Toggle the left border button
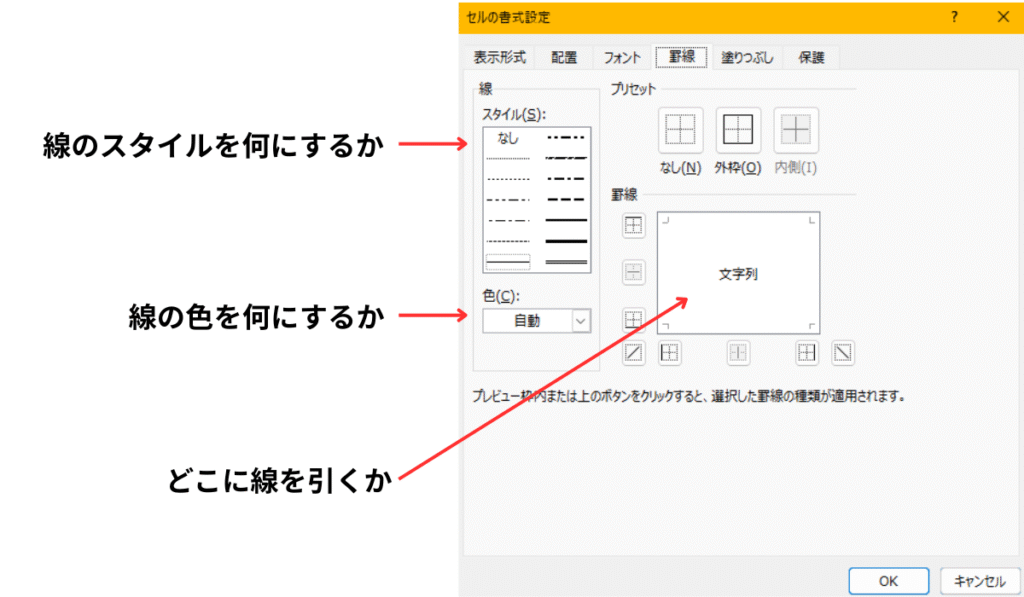 669,352
